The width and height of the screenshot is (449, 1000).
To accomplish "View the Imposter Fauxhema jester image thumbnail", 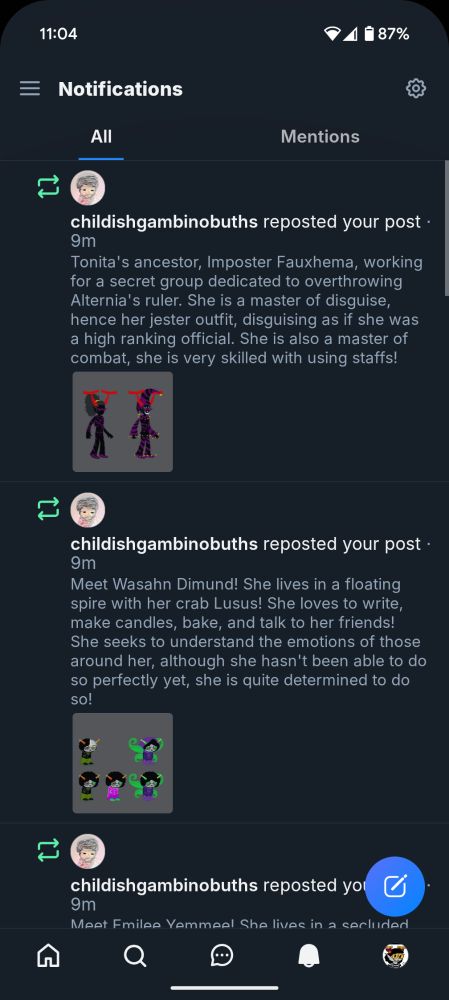I will click(122, 422).
